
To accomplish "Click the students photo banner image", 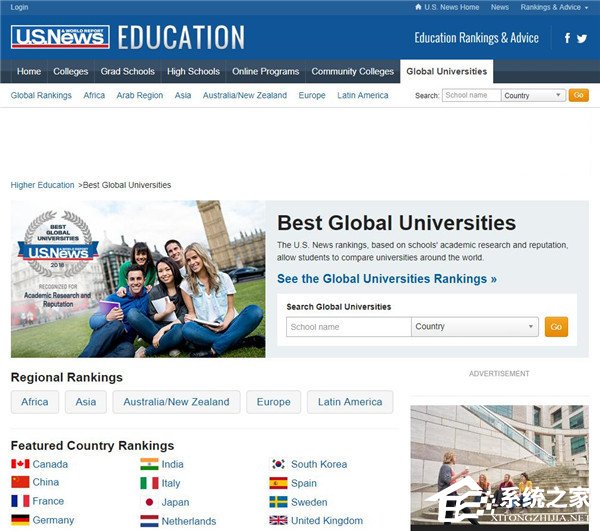I will (x=138, y=279).
